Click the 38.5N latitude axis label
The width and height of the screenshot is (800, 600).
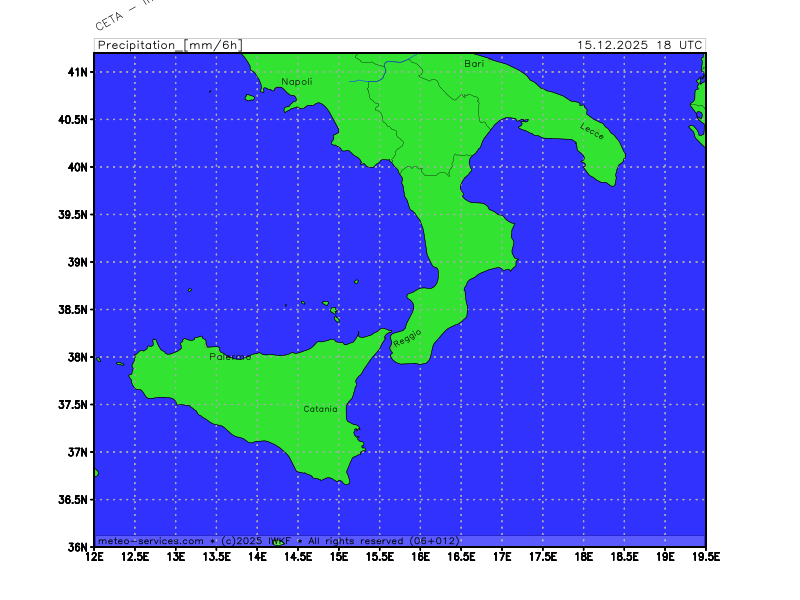coord(73,310)
